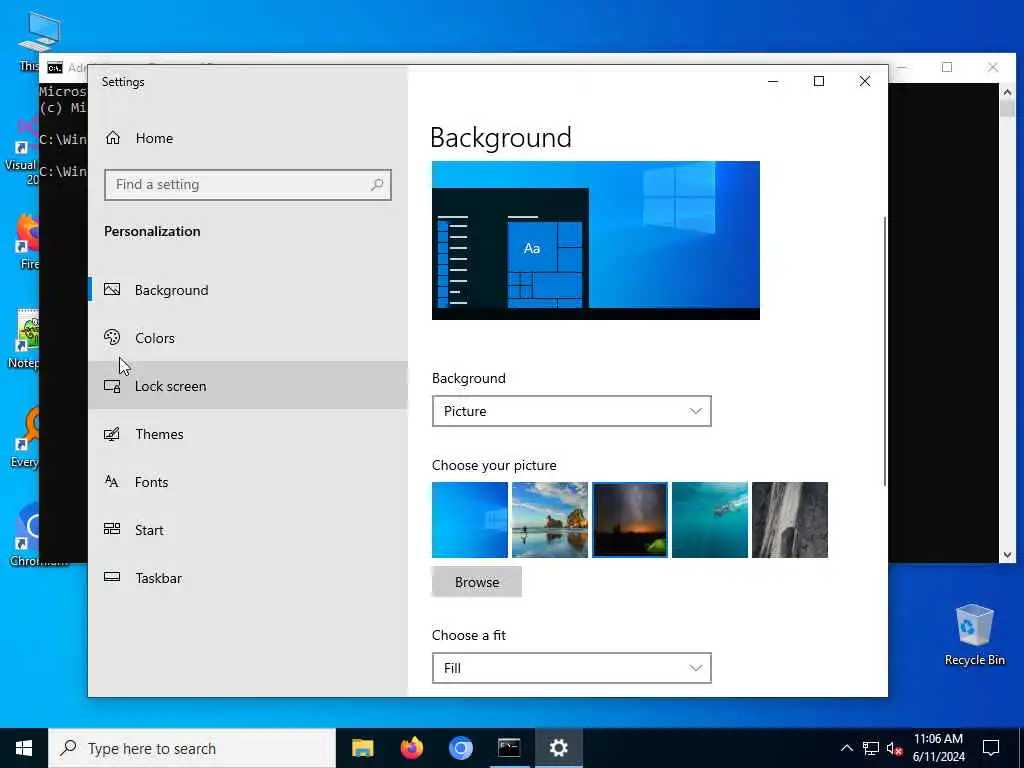Open the Themes settings page
Screen dimensions: 1024x768
248,434
